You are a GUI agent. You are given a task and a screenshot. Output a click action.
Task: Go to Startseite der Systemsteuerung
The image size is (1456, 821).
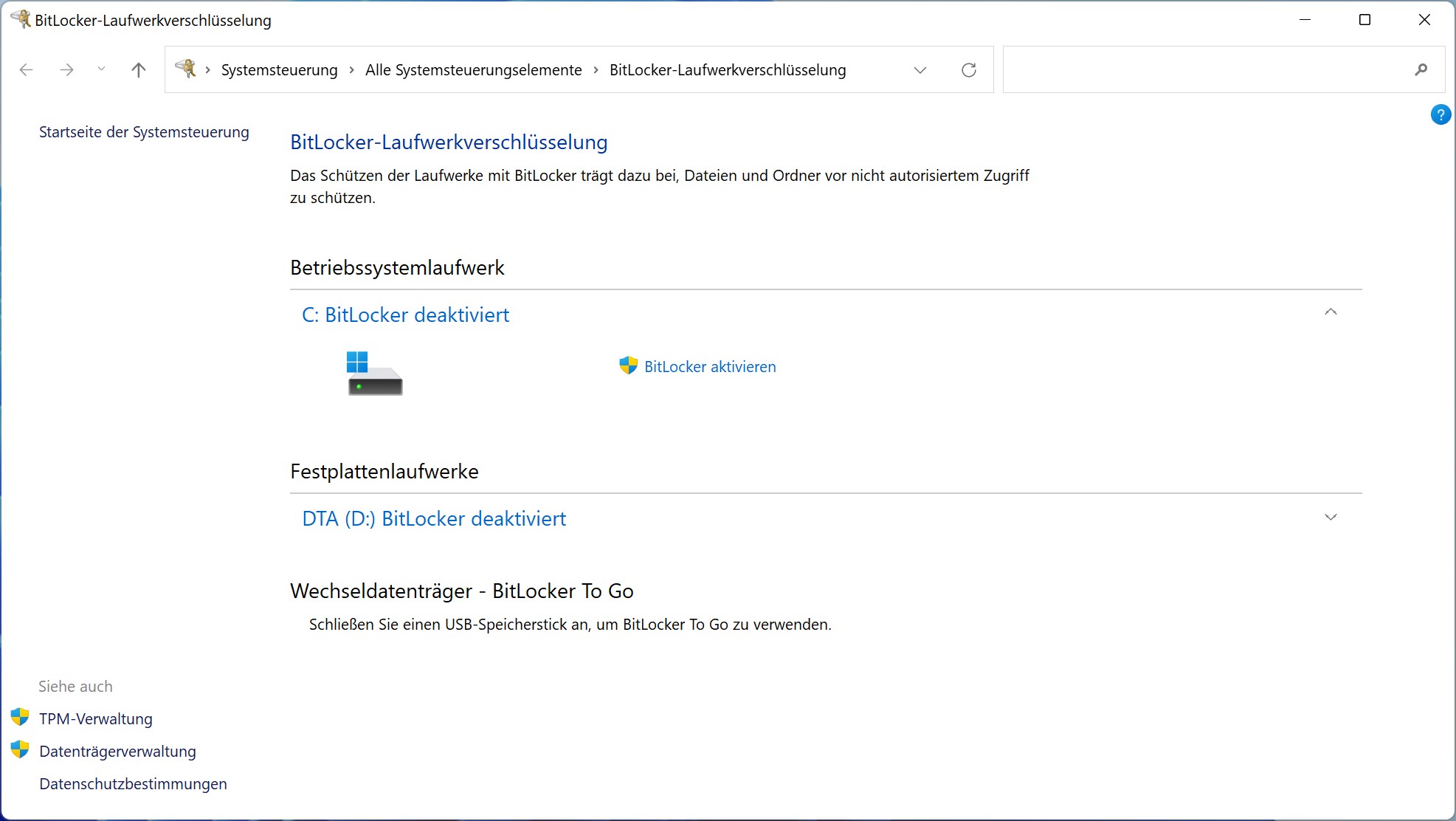coord(143,131)
